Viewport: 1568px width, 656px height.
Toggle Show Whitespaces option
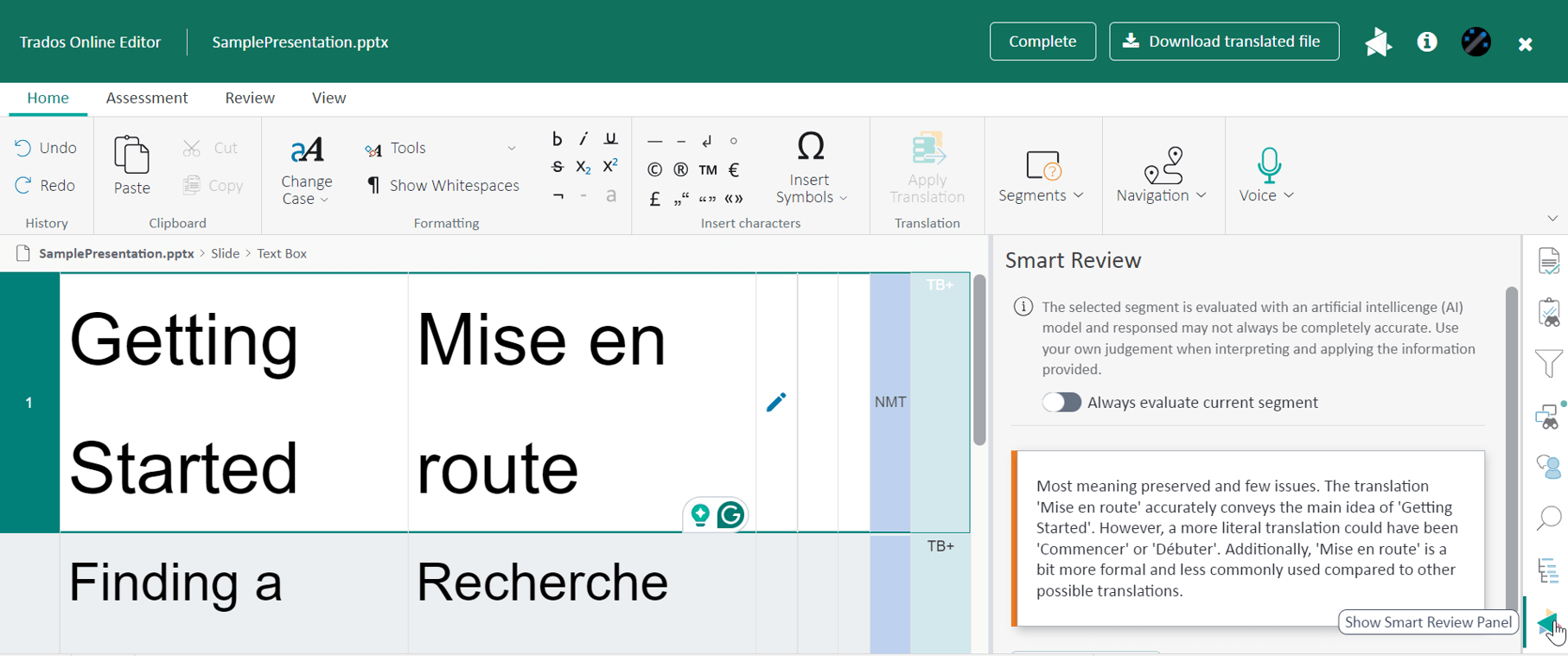[x=443, y=186]
